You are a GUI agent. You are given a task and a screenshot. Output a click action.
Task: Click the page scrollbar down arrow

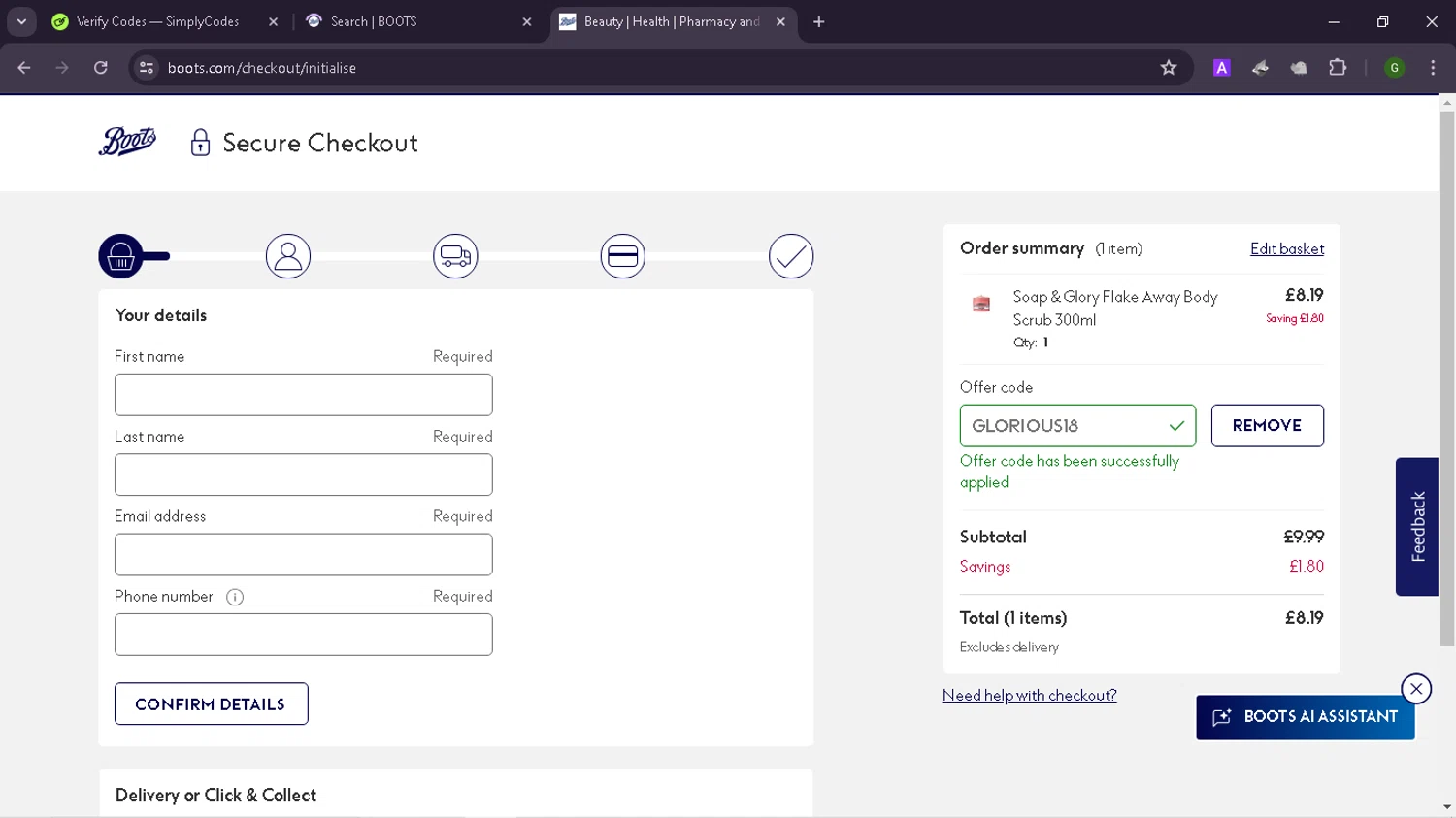click(1447, 807)
